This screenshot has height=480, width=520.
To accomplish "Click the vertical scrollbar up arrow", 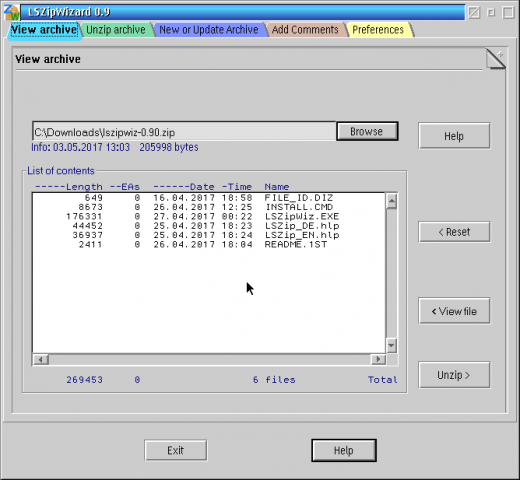I will [392, 201].
